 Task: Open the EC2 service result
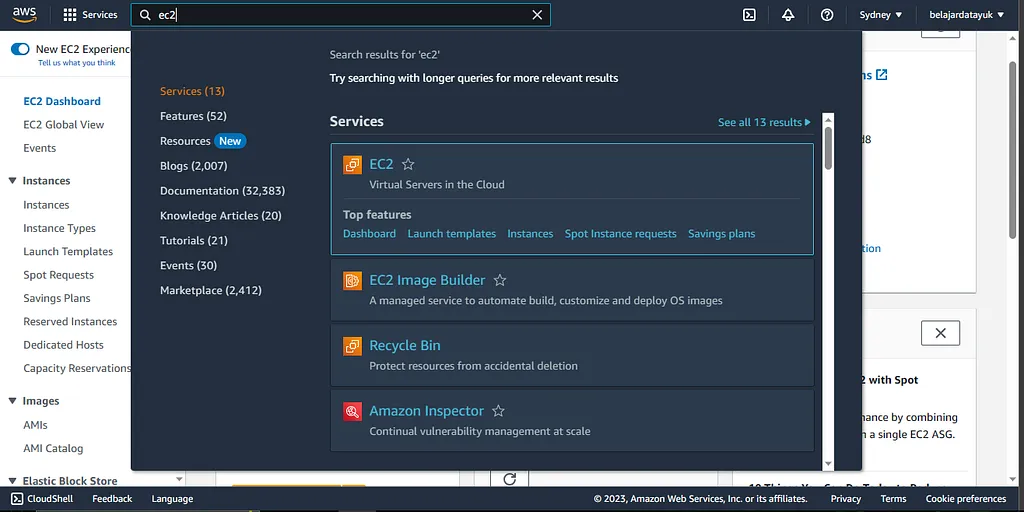381,164
